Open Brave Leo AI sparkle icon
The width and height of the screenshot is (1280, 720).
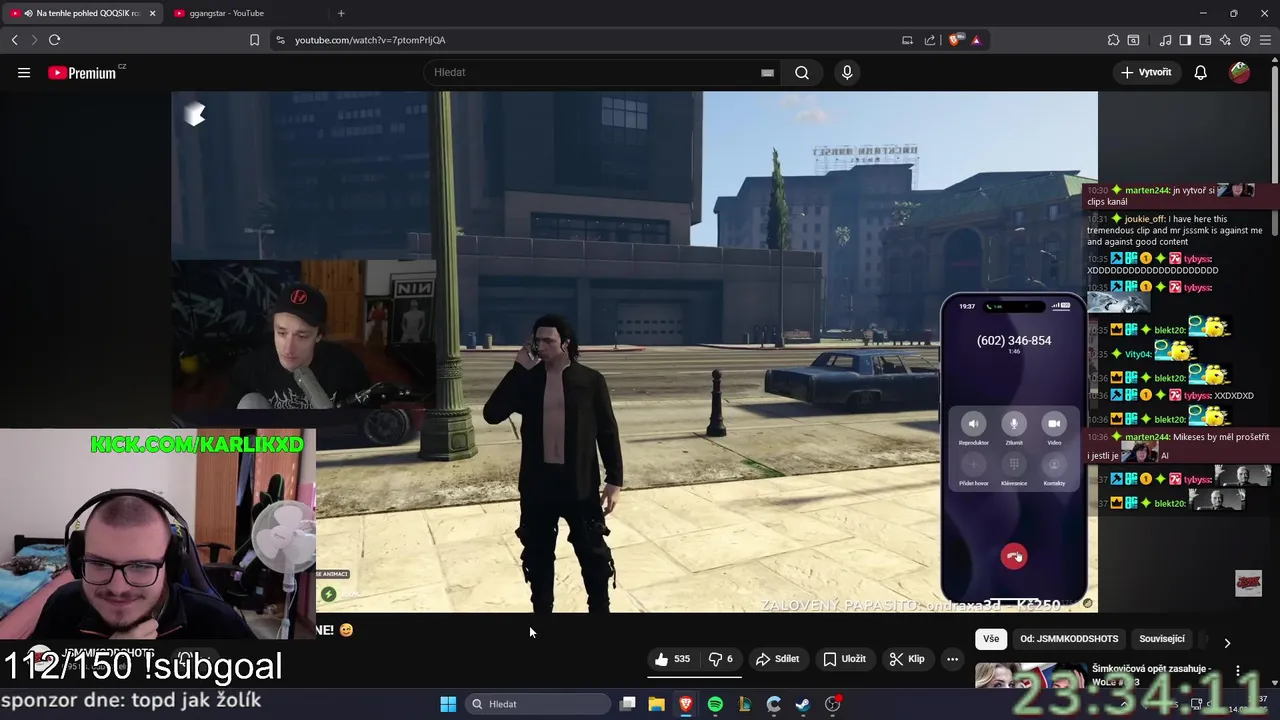coord(1225,40)
